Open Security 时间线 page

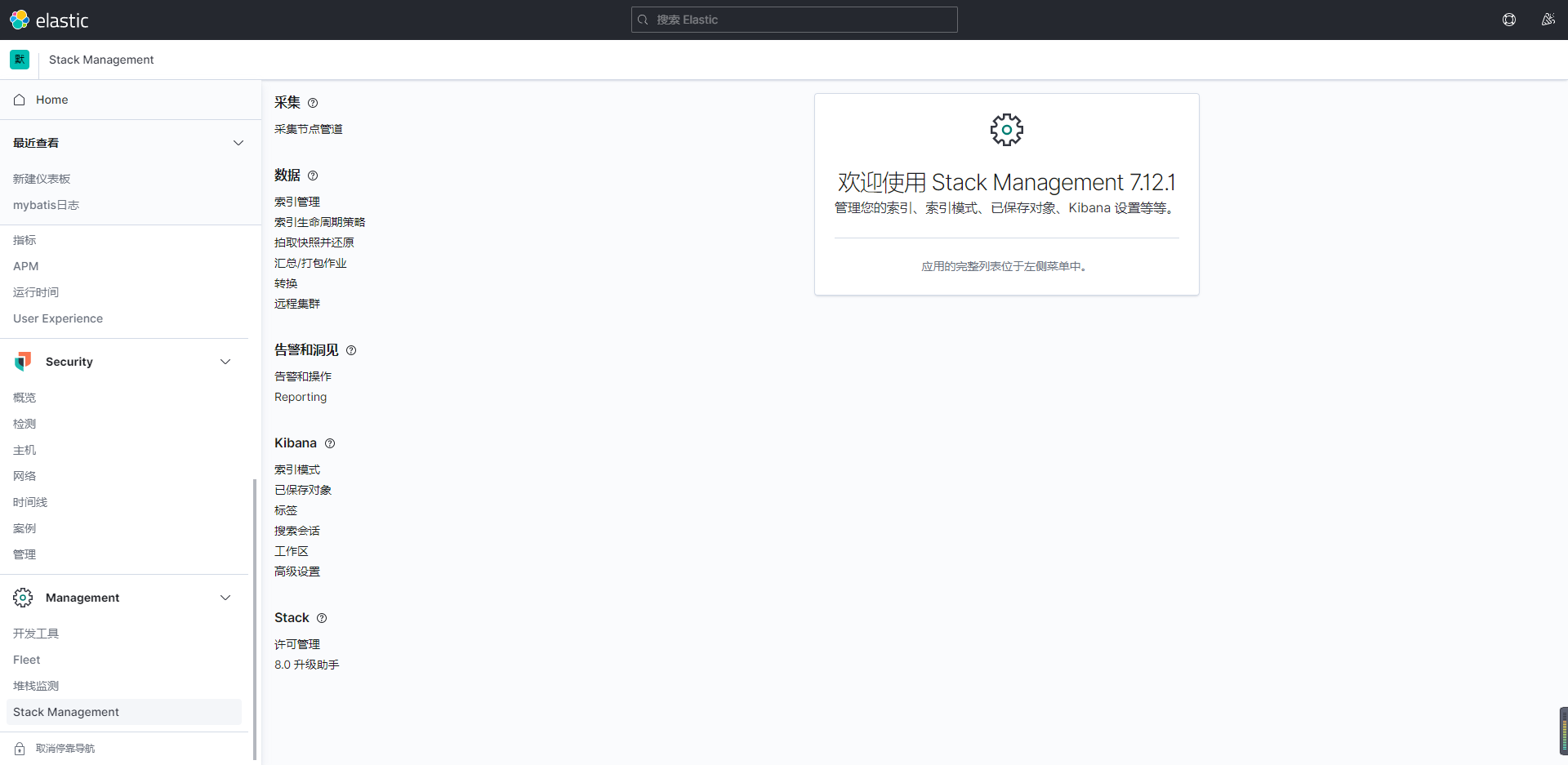tap(30, 502)
